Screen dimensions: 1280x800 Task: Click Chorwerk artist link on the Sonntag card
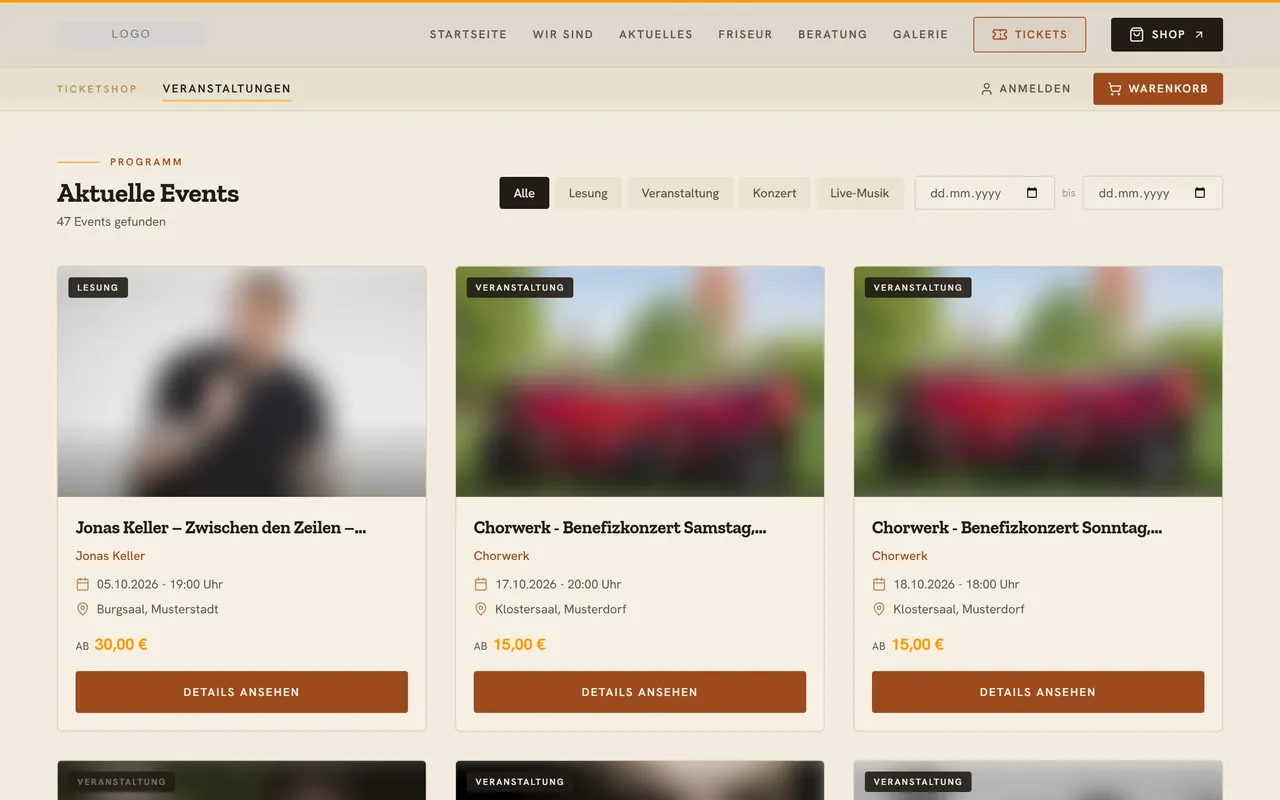click(x=900, y=556)
